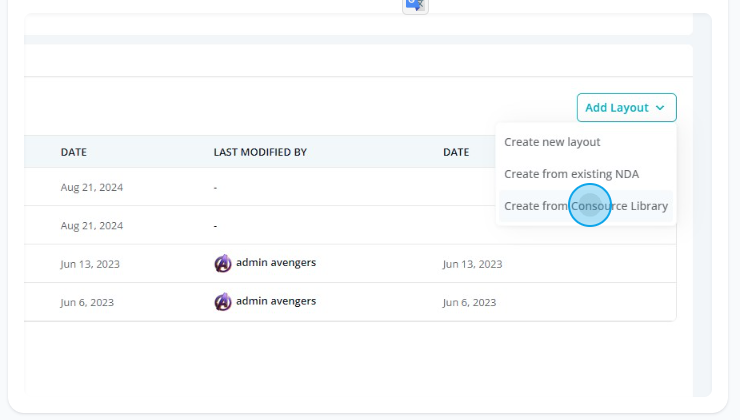
Task: Click second Aug 21, 2024 date cell
Action: coord(92,226)
